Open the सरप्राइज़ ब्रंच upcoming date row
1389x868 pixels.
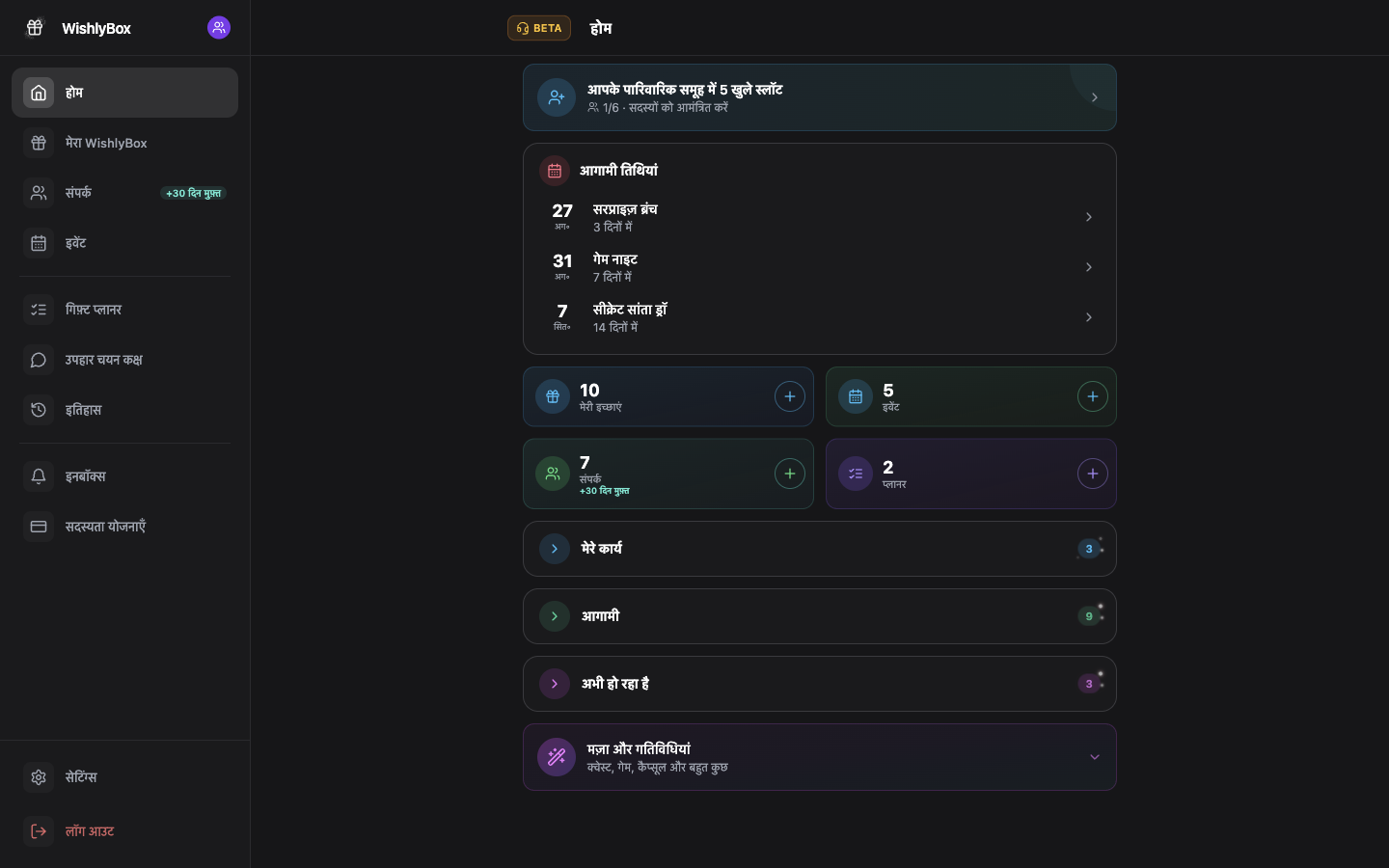click(x=820, y=217)
